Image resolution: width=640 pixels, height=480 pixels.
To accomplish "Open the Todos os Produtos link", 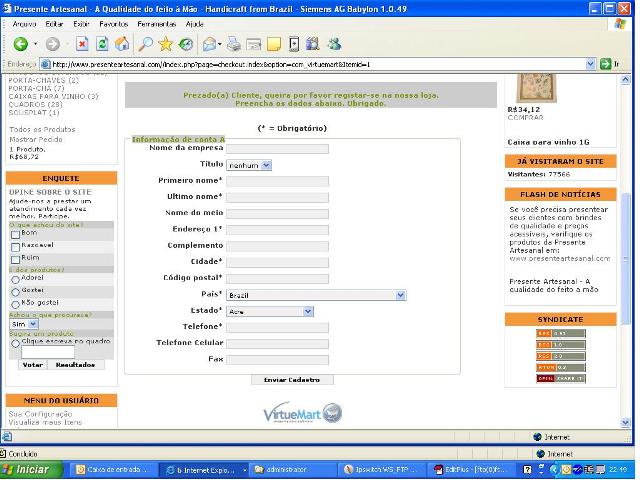I will pos(42,129).
